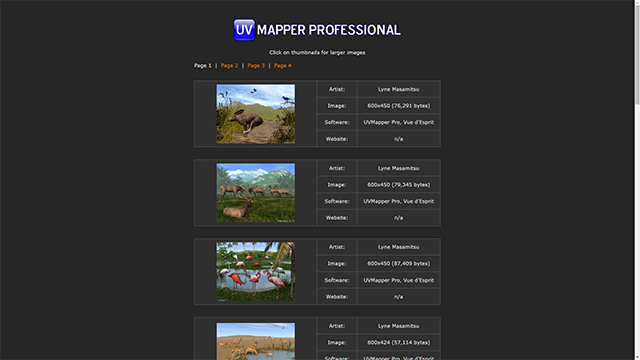Click the 600x424 (57,114 bytes) image size cell

[399, 342]
